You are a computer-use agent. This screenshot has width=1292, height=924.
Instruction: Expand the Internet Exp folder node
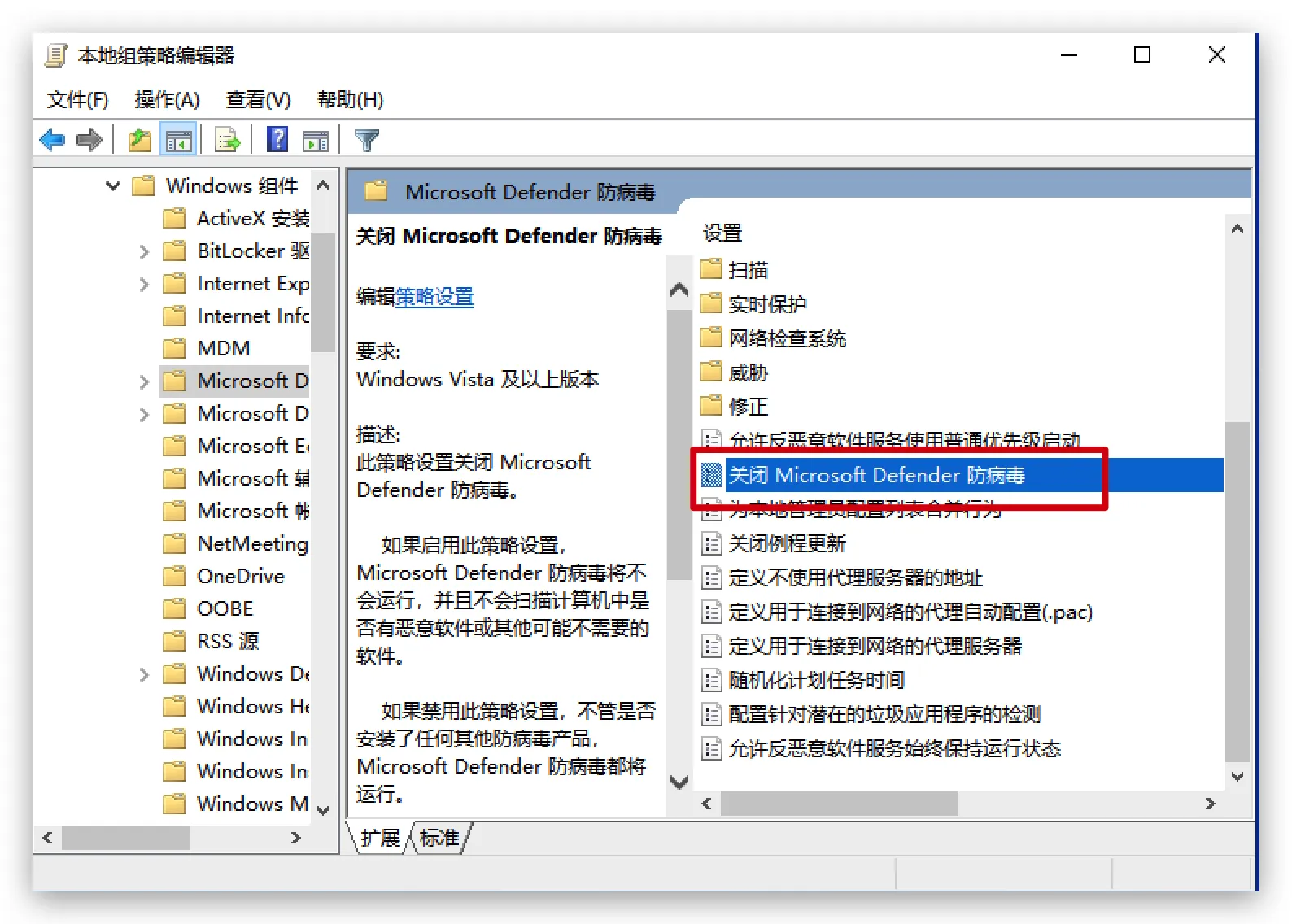point(144,284)
